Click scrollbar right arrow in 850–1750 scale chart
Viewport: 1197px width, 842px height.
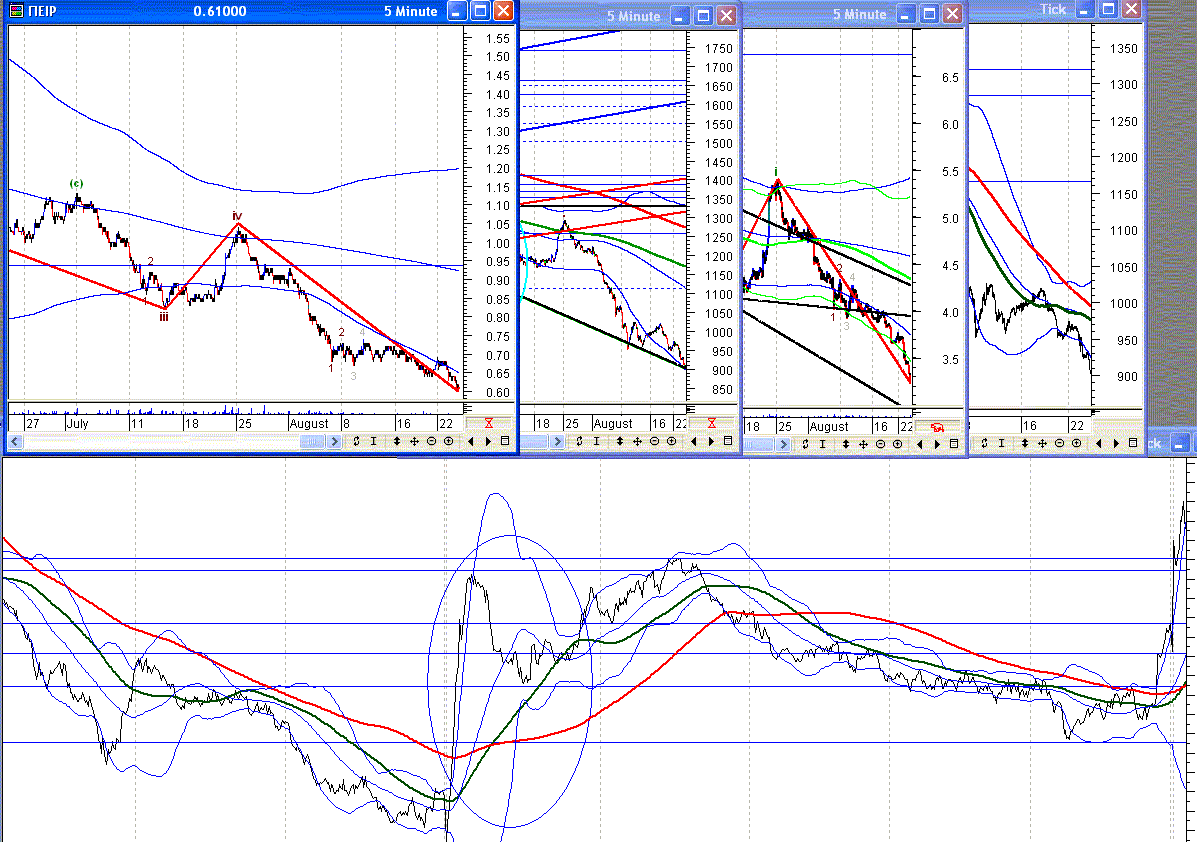click(557, 441)
